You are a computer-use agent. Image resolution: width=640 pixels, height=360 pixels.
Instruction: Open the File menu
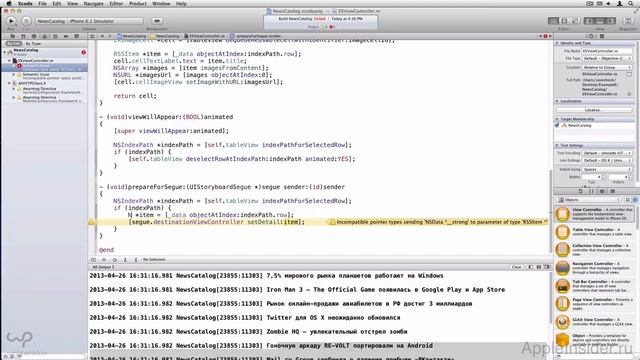click(42, 3)
